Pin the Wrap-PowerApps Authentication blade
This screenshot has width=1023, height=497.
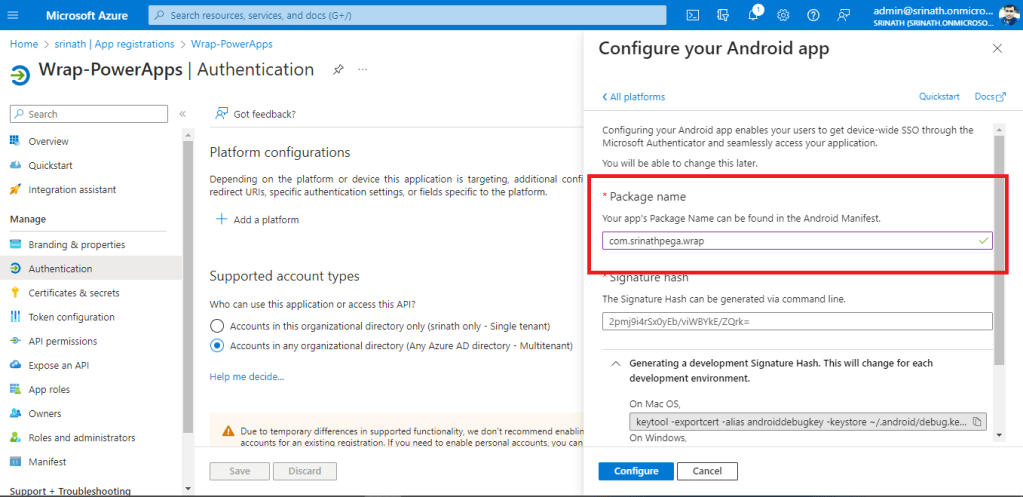coord(338,70)
